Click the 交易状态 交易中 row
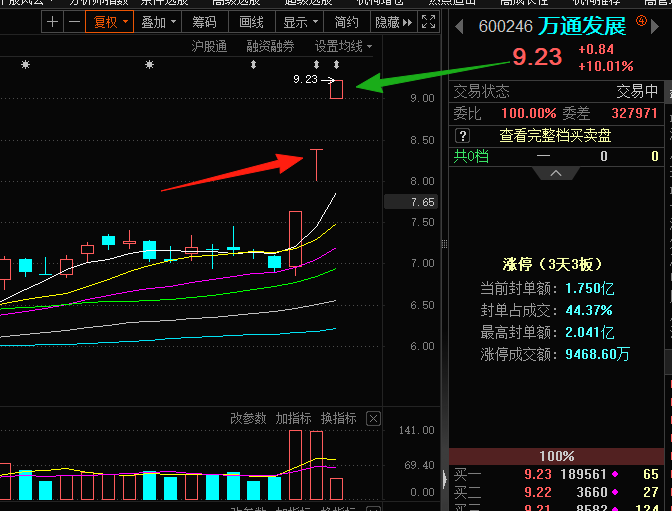Screen dimensions: 672x511 [556, 91]
